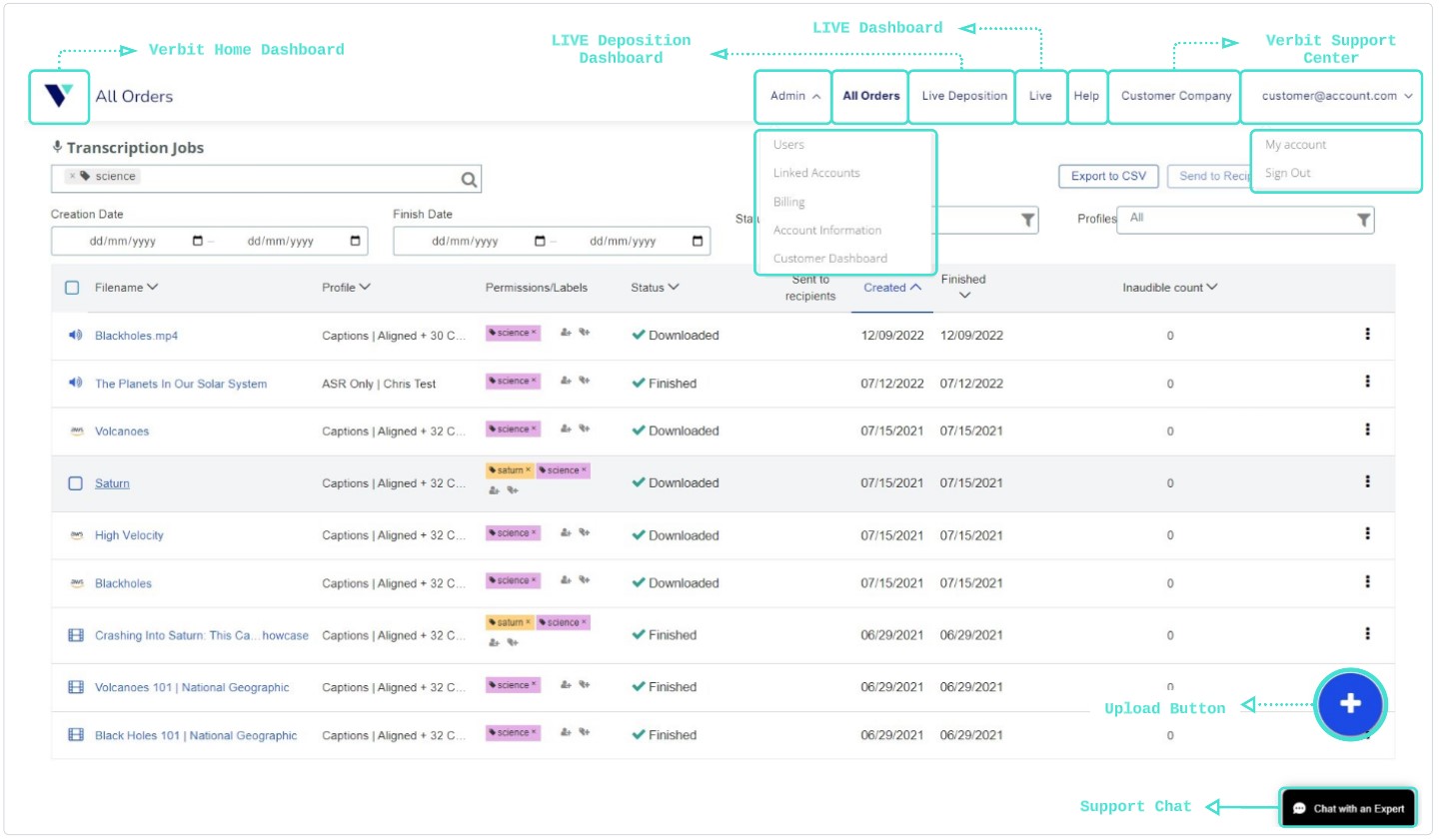Image resolution: width=1439 pixels, height=840 pixels.
Task: Expand the Admin dropdown menu
Action: 794,96
